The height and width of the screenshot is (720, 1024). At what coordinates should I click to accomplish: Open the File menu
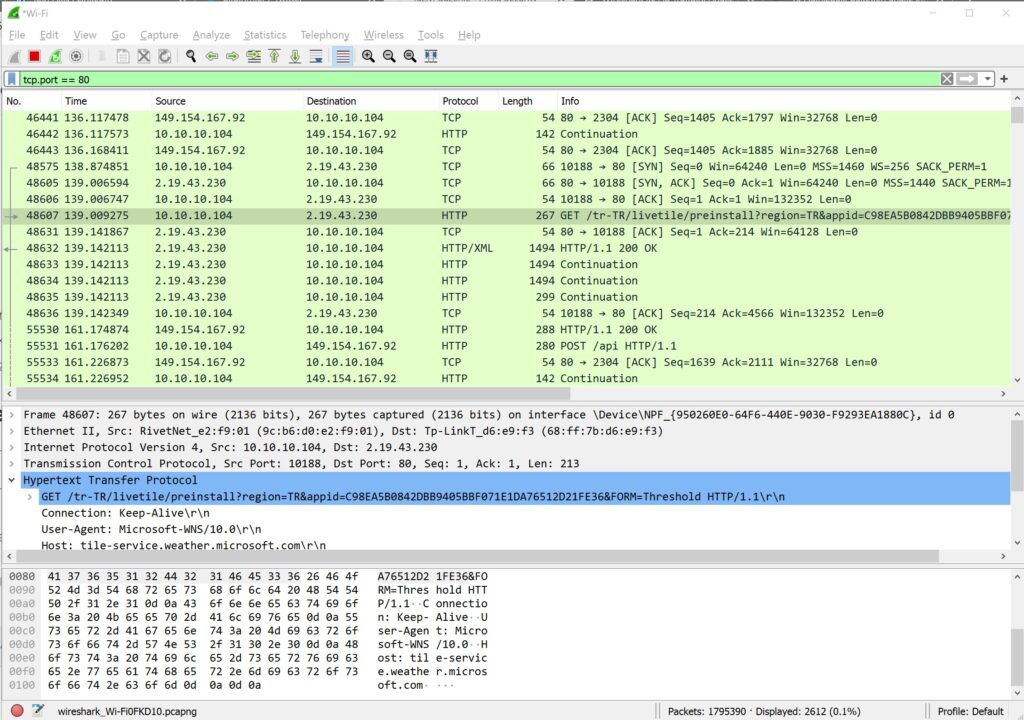17,35
